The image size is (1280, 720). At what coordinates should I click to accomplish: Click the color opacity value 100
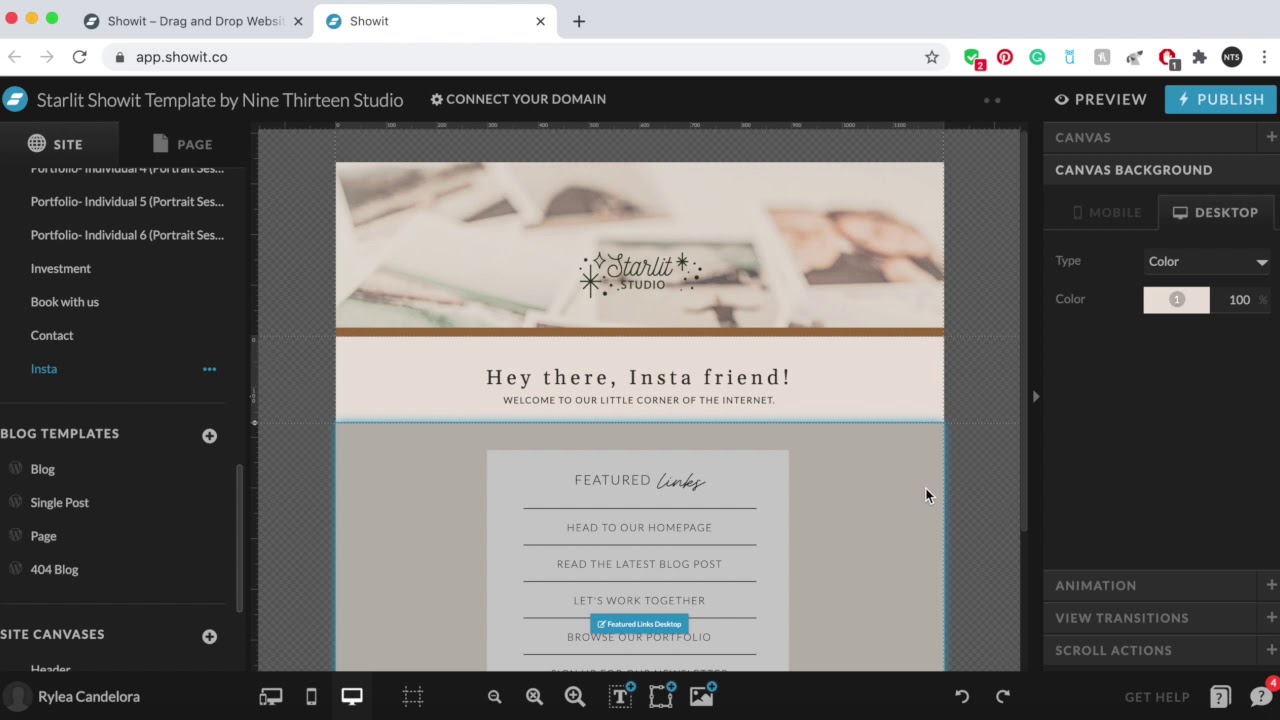pyautogui.click(x=1239, y=300)
